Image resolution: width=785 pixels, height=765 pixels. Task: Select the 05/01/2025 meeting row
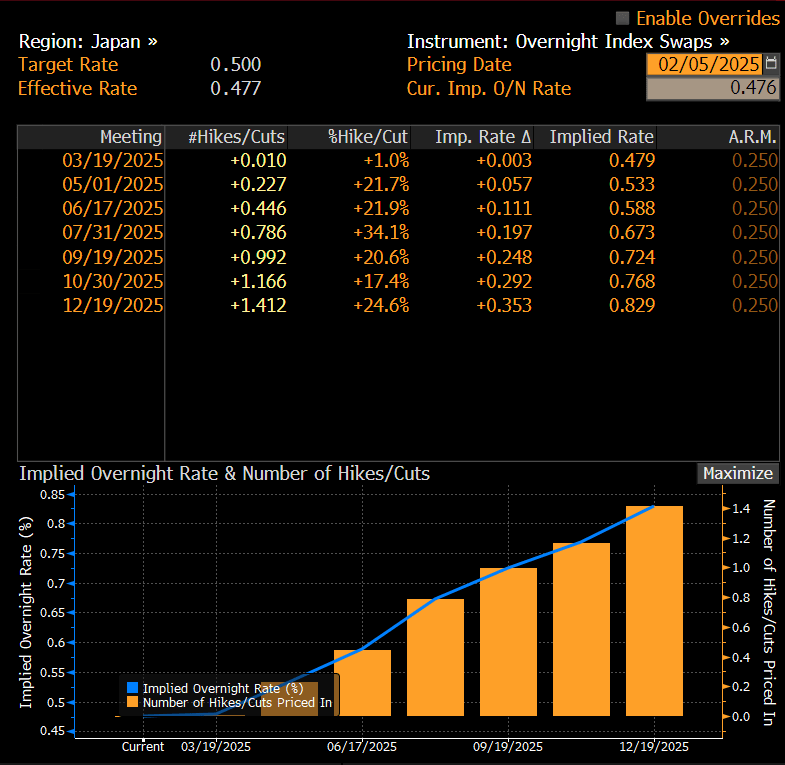tap(398, 185)
